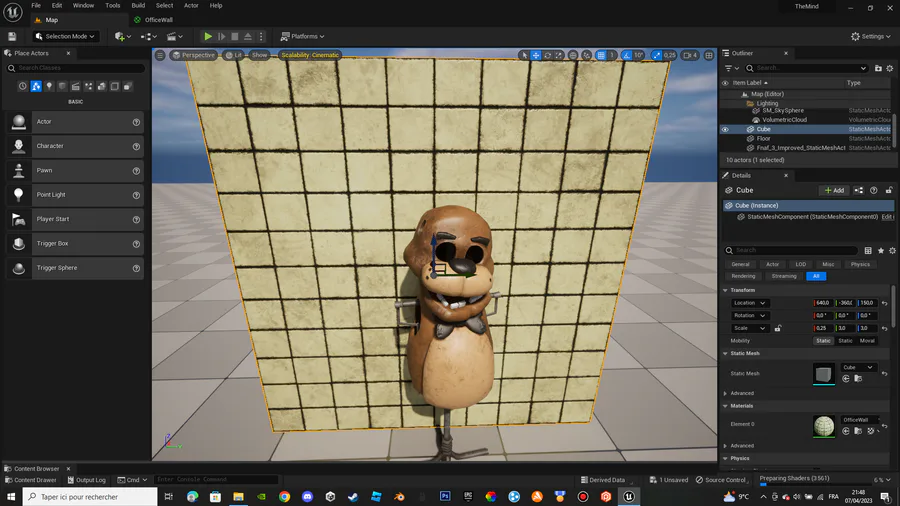
Task: Toggle visibility of the Cube actor
Action: point(725,130)
